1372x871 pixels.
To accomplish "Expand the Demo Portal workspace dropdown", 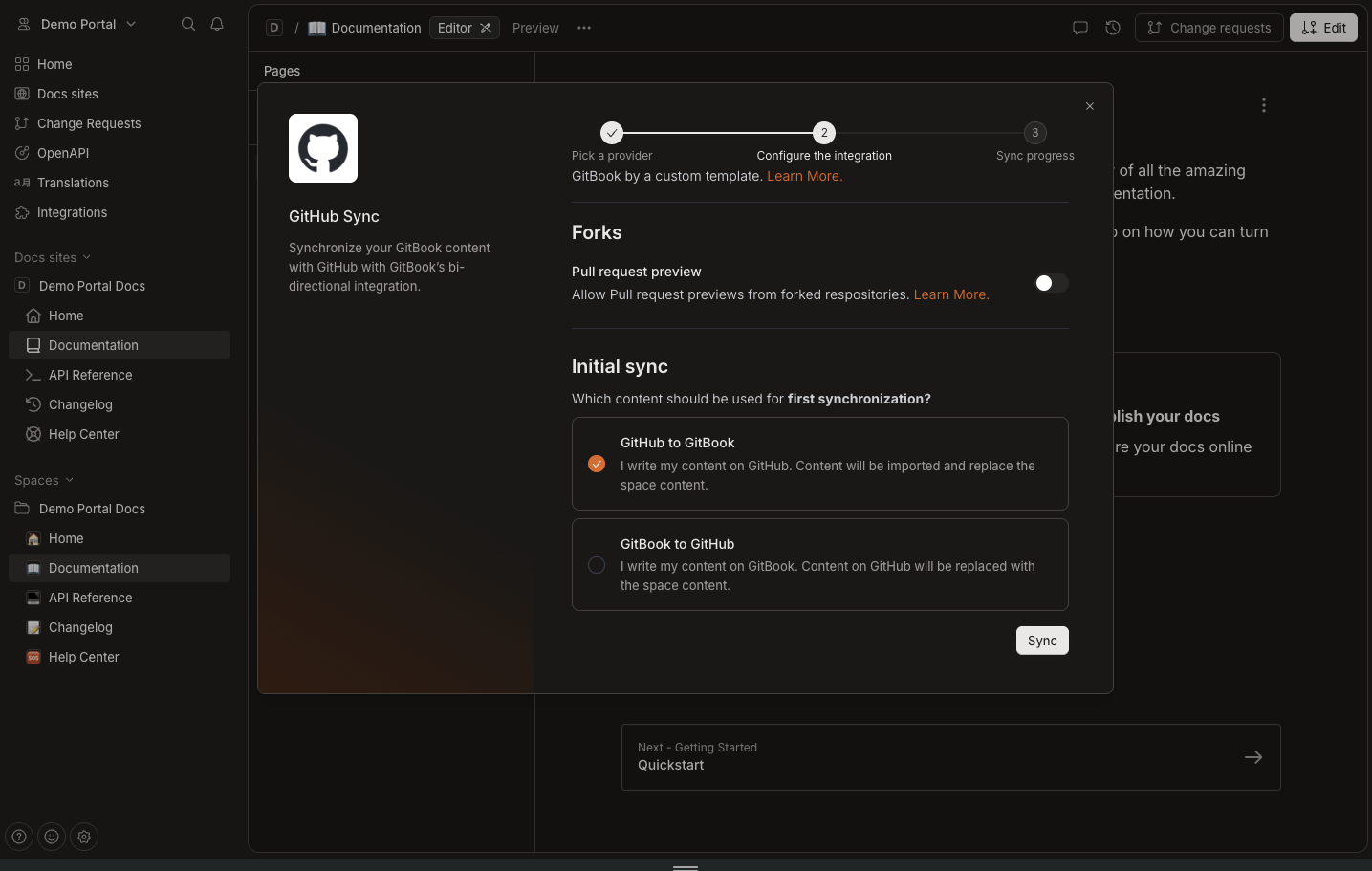I will pos(76,24).
